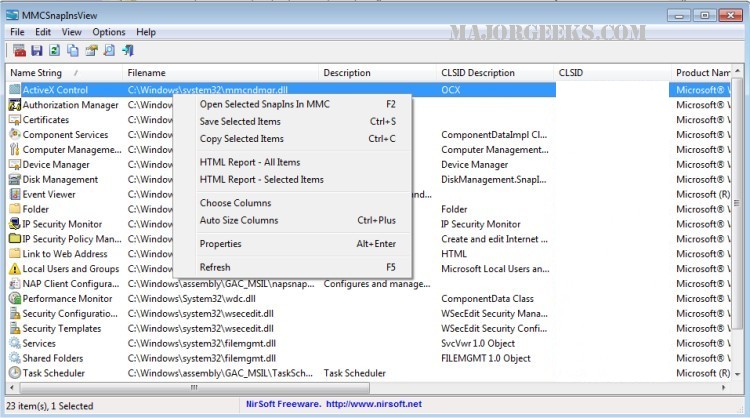Screen dimensions: 750x418
Task: Click the Configures and manage... description cell
Action: [x=377, y=284]
